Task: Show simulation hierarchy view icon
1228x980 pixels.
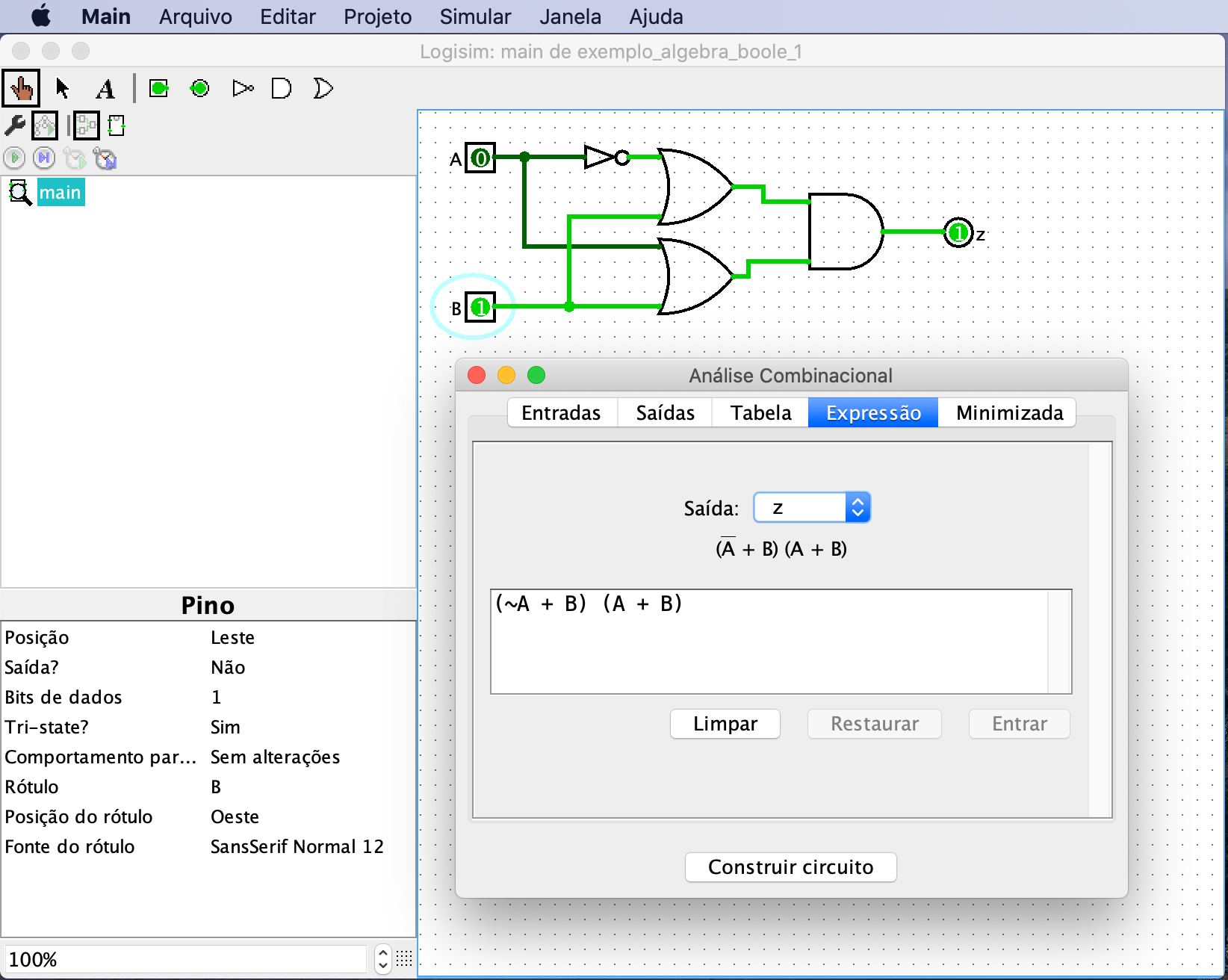Action: tap(45, 125)
